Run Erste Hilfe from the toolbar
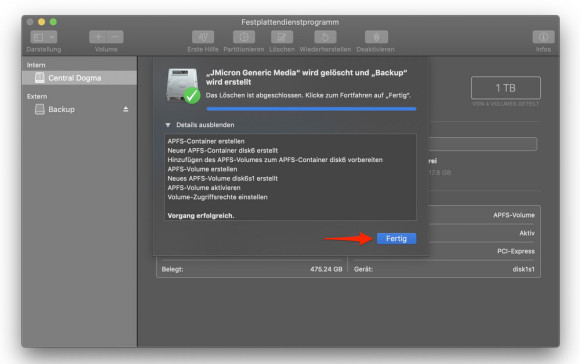580x364 pixels. pos(203,37)
